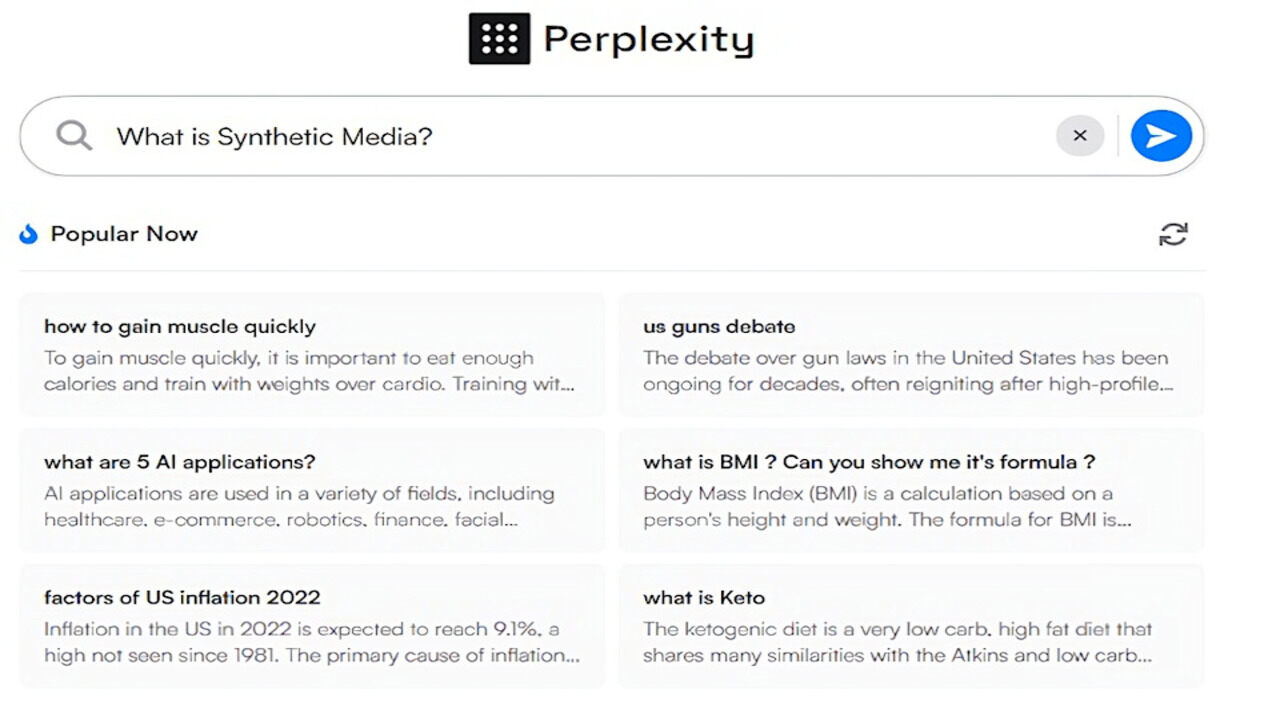
Task: Click the flame icon beside Popular Now
Action: pyautogui.click(x=27, y=233)
